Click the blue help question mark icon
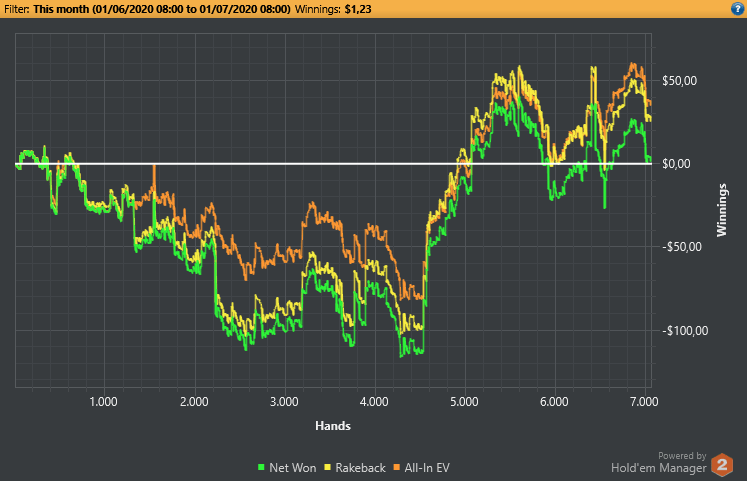 [x=737, y=8]
